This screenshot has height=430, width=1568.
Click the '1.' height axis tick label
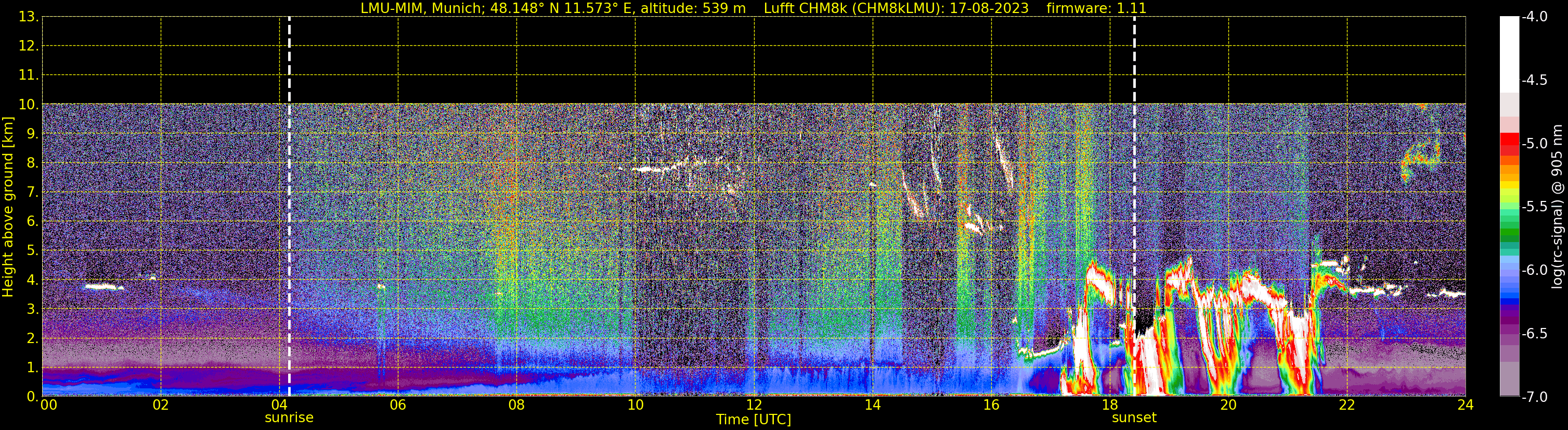[33, 368]
